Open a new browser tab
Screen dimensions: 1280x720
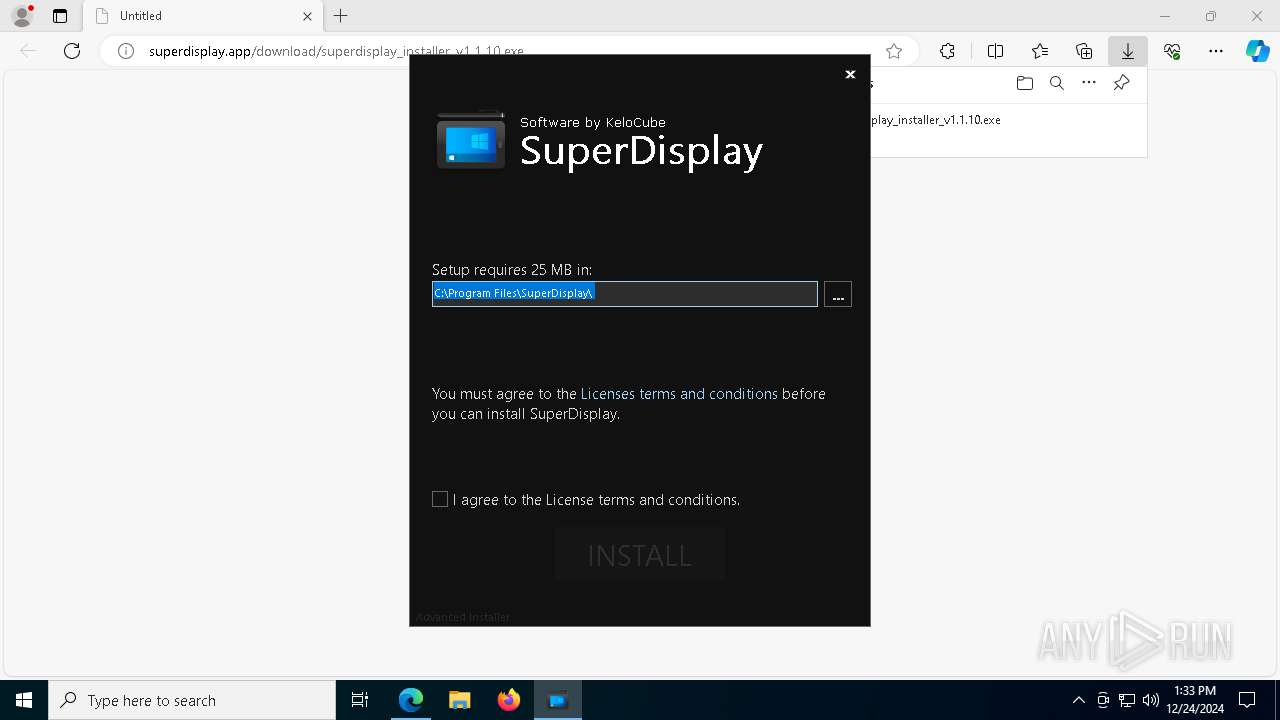click(x=341, y=16)
